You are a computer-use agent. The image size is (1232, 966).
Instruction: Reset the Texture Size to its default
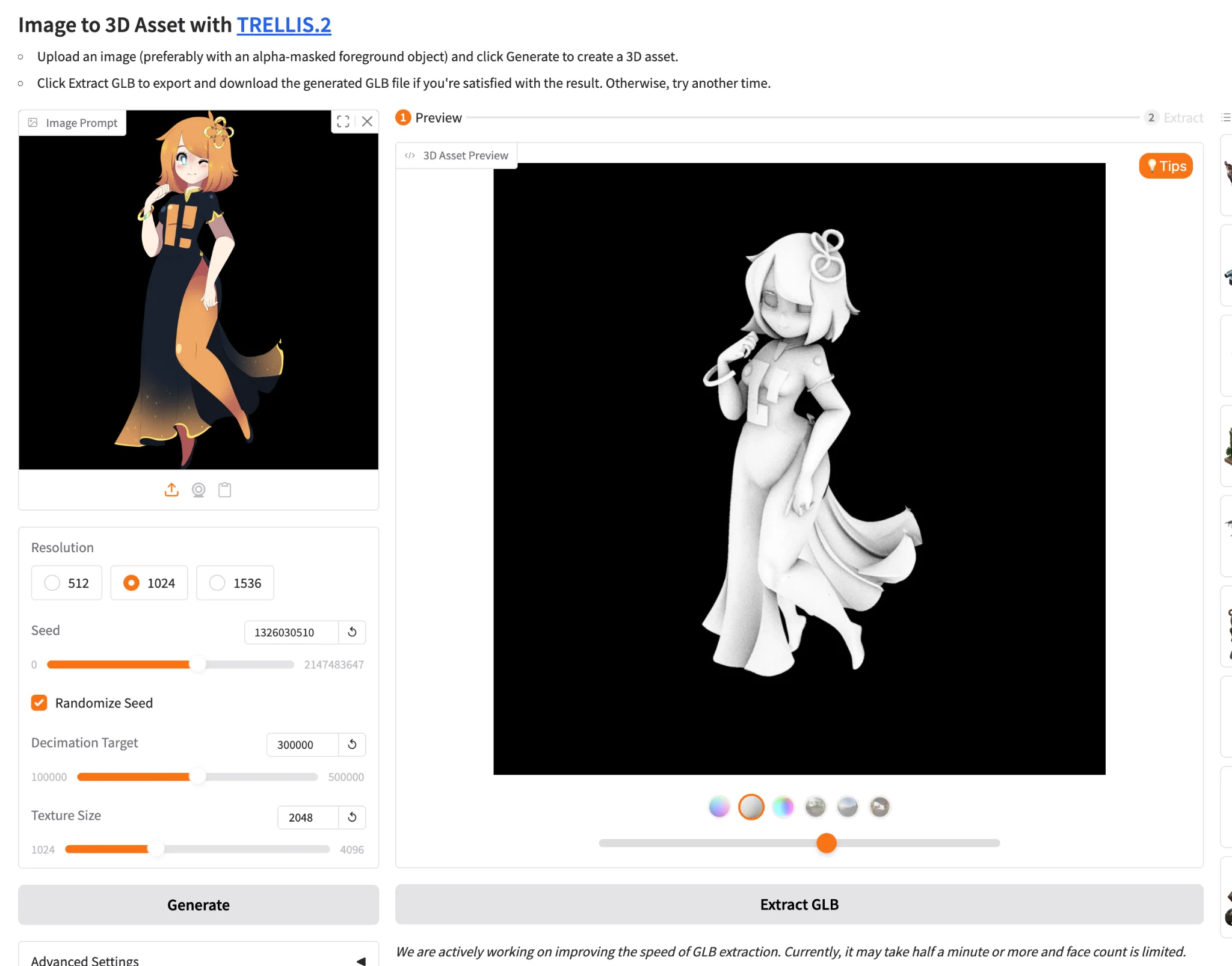point(353,817)
